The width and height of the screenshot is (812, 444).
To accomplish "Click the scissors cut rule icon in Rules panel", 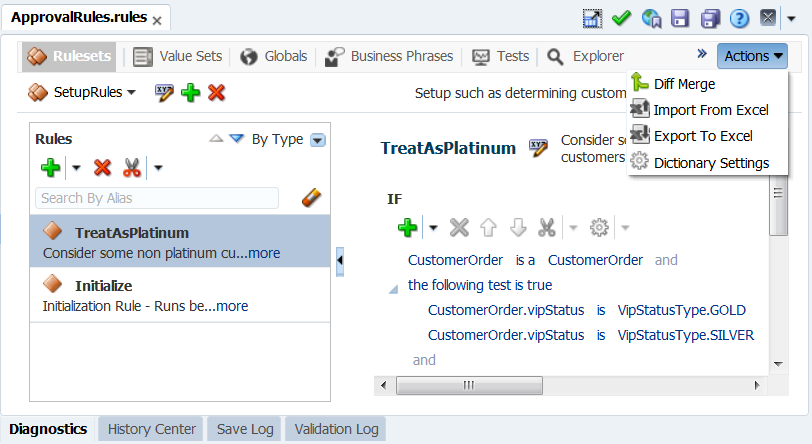I will [x=132, y=168].
